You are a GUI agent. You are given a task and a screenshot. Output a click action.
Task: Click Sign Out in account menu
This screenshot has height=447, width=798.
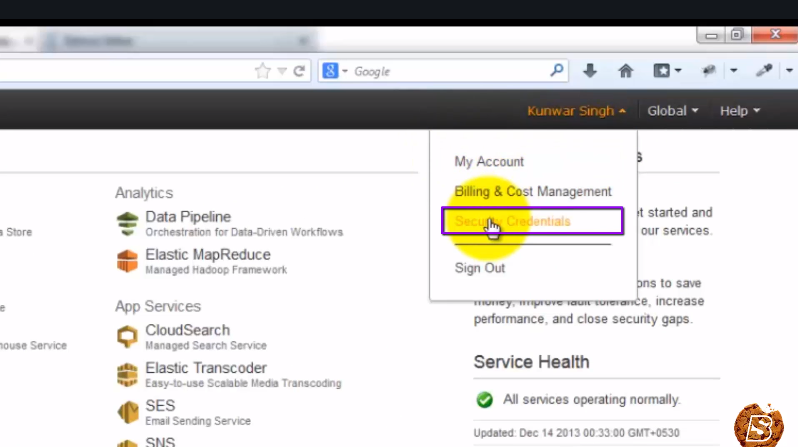tap(479, 268)
